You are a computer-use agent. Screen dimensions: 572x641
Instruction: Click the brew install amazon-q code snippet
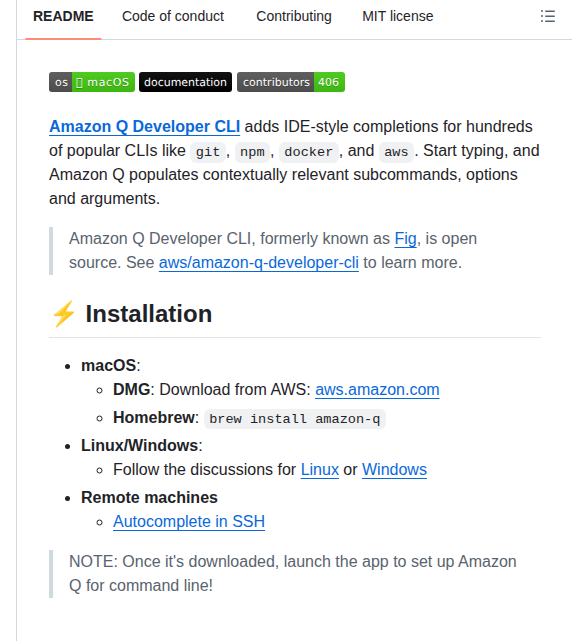pyautogui.click(x=295, y=419)
